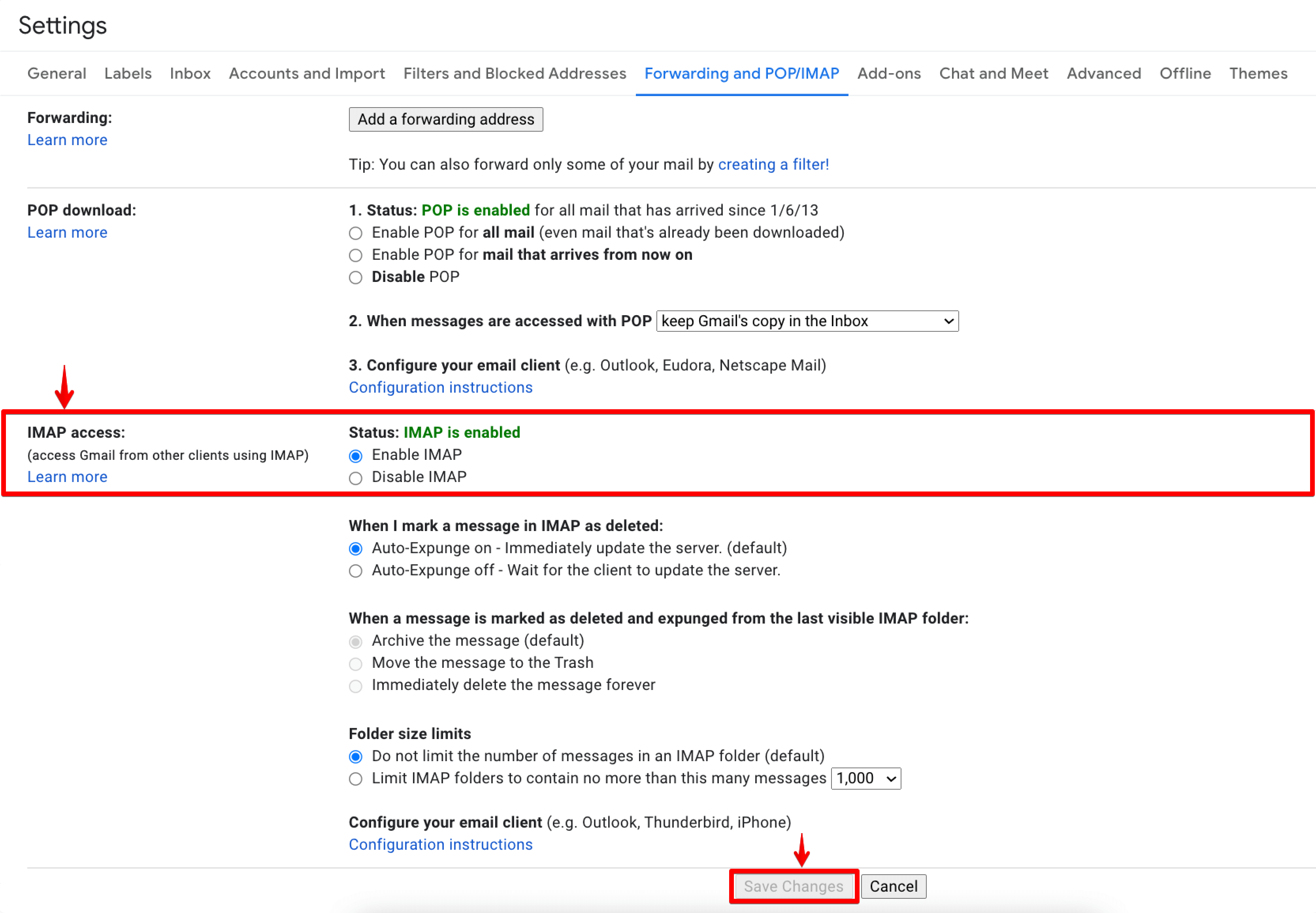Open IMAP Configuration instructions link
1316x913 pixels.
[440, 844]
